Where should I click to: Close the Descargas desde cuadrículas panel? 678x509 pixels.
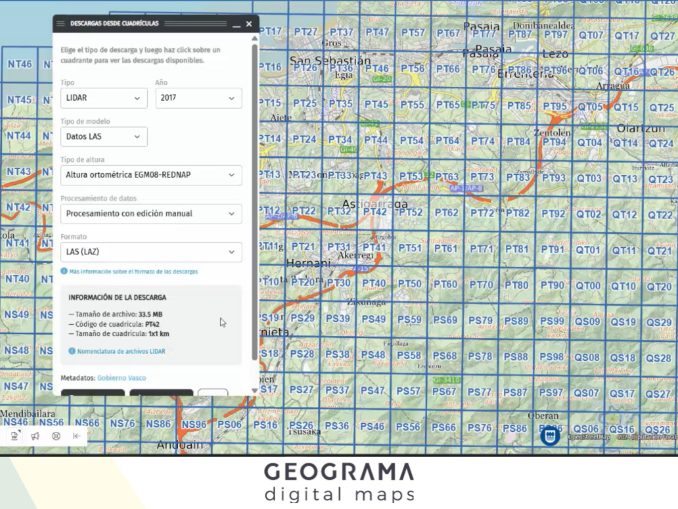(x=247, y=22)
